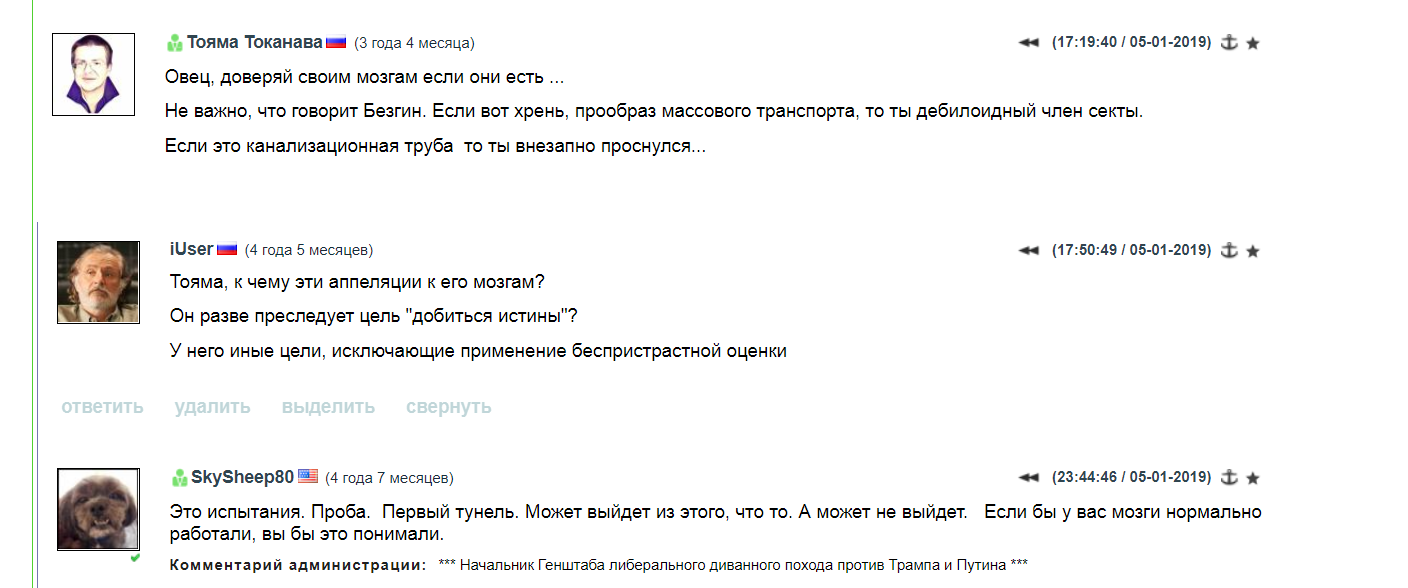Click the US flag next to SkySheep80

click(x=308, y=477)
